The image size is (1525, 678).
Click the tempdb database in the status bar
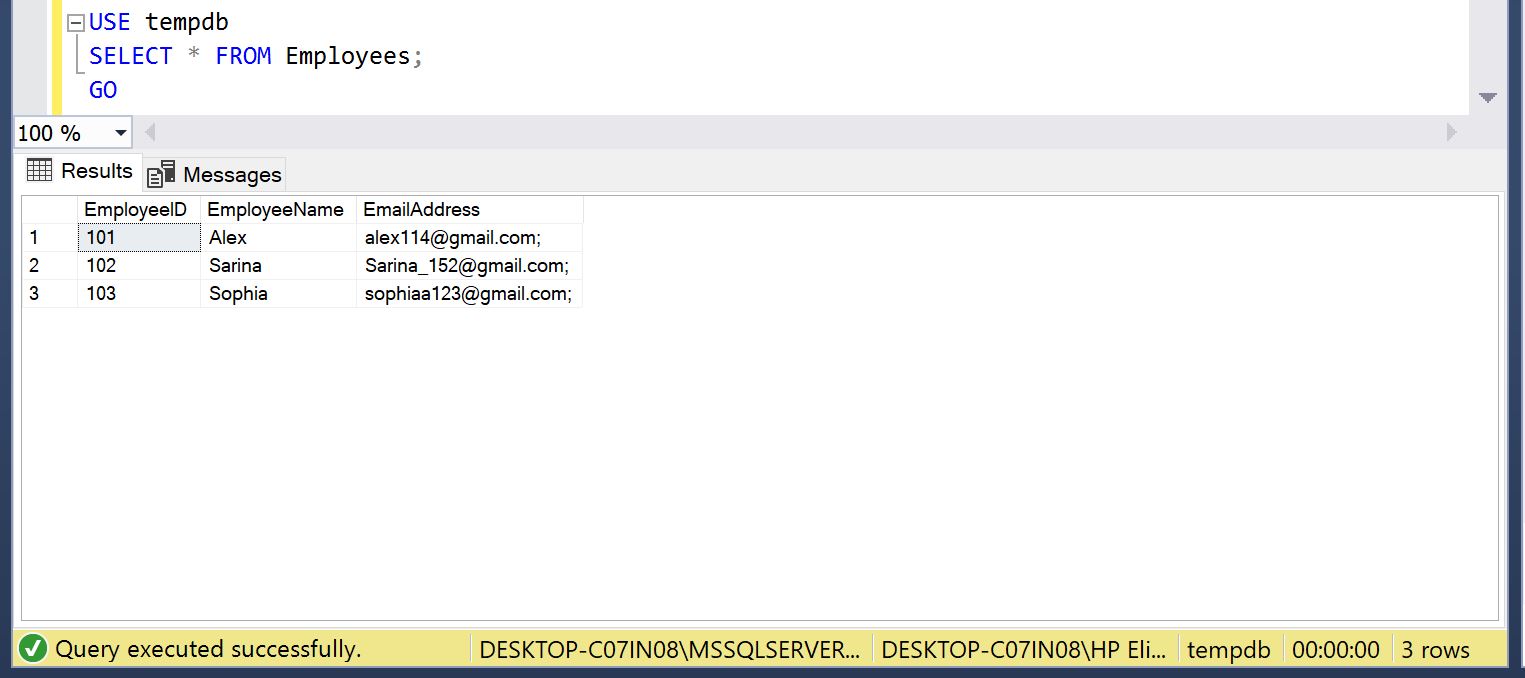pyautogui.click(x=1228, y=650)
